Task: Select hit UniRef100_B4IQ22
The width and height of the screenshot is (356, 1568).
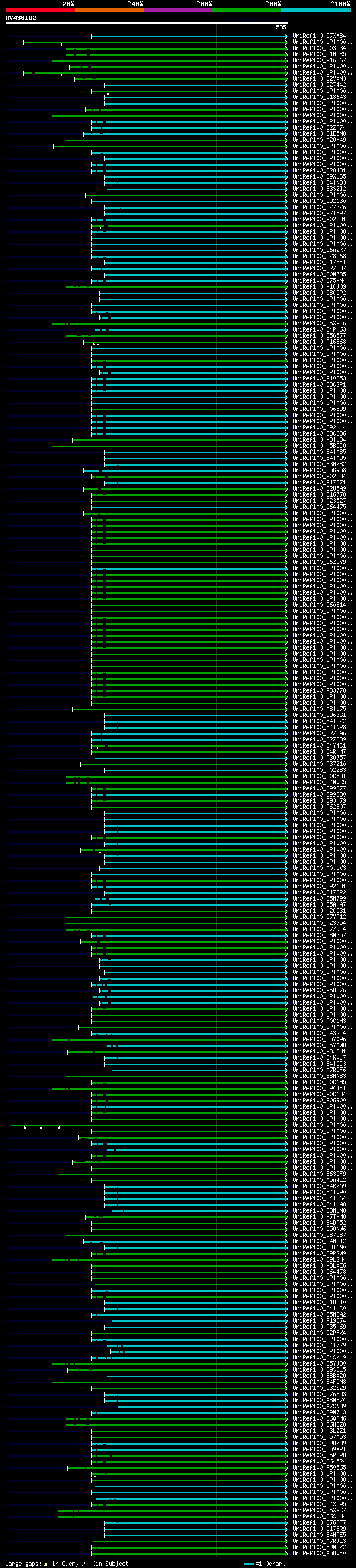Action: (319, 721)
